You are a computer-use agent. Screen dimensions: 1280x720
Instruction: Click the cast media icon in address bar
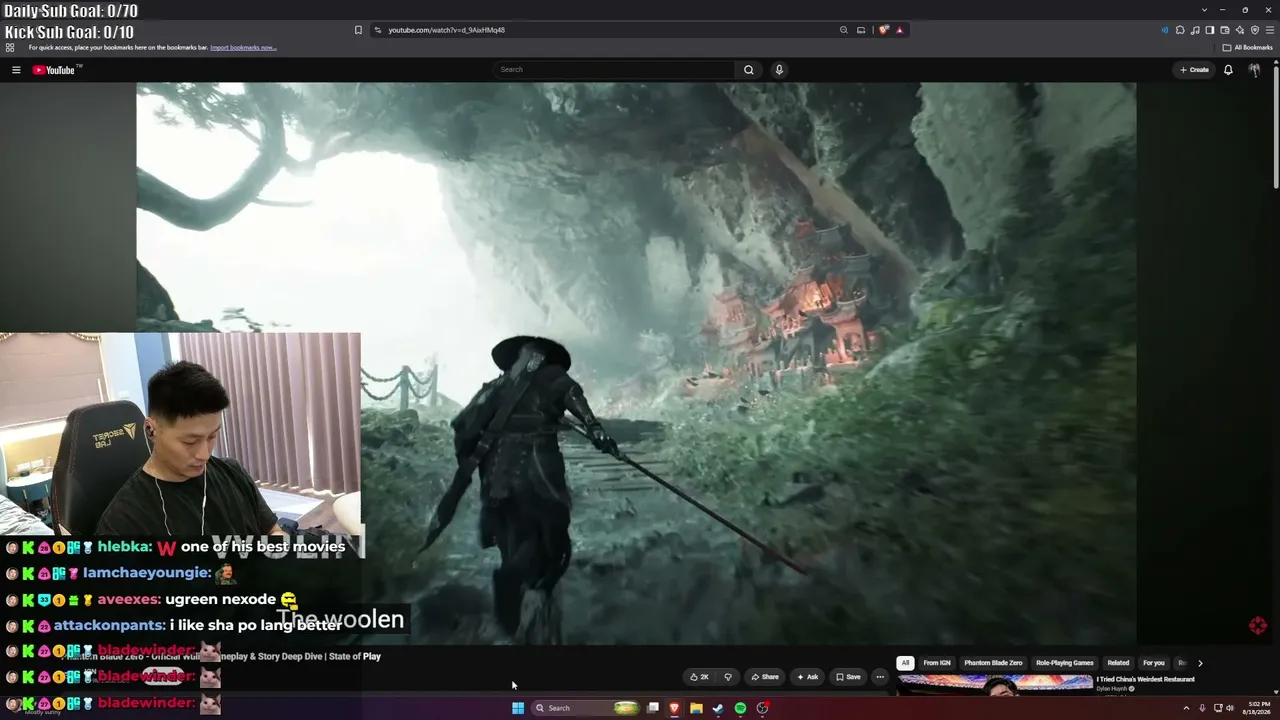tap(861, 30)
